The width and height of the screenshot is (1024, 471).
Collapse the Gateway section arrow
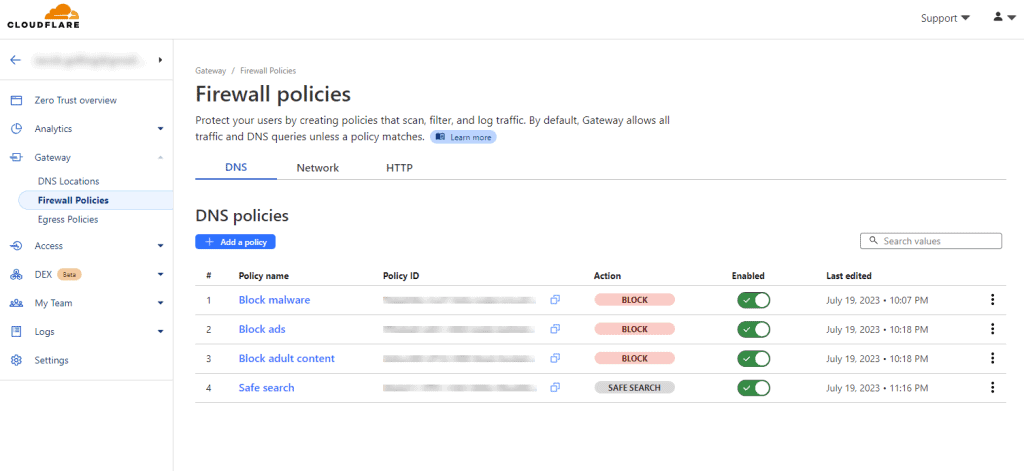tap(161, 157)
